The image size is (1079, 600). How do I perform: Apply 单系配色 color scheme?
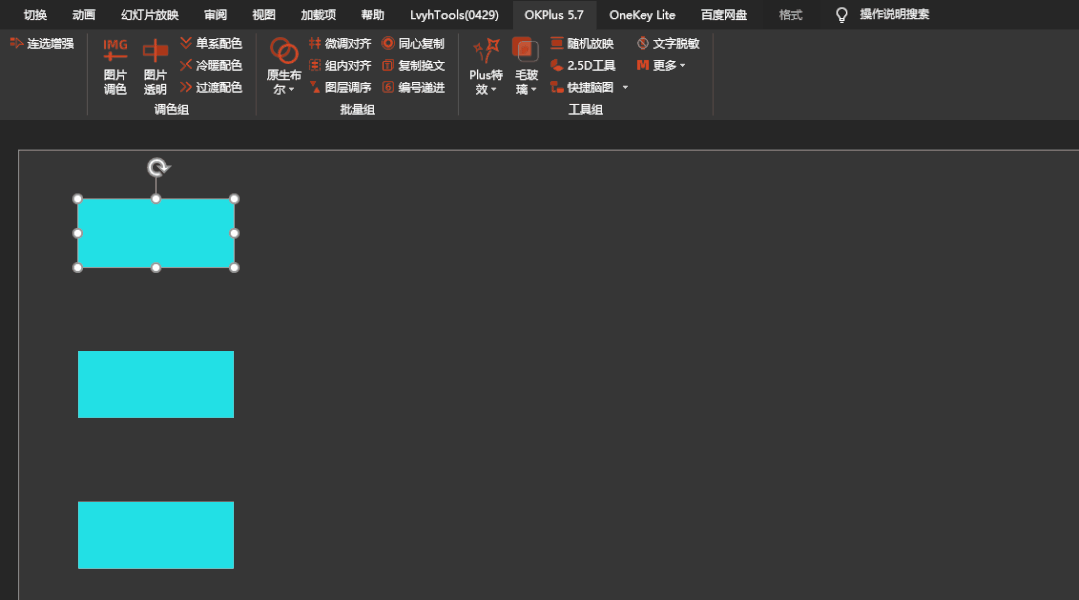211,43
